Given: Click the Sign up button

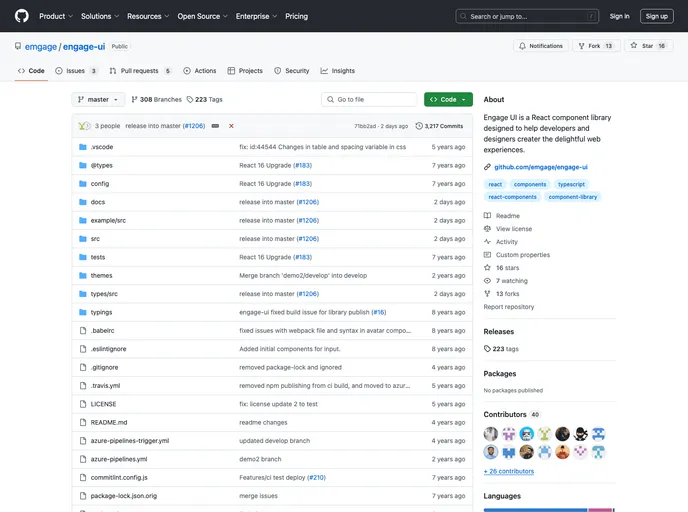Looking at the screenshot, I should [656, 16].
